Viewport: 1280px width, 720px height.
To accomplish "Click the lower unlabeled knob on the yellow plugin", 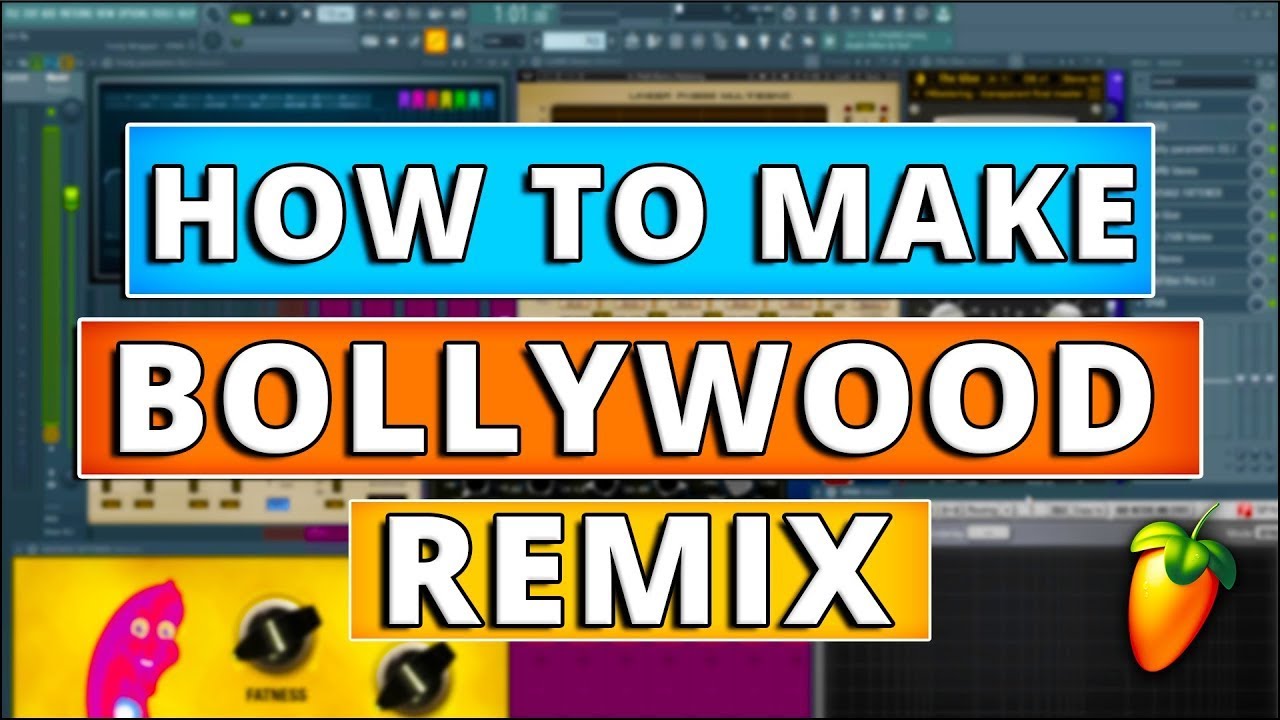I will (413, 679).
